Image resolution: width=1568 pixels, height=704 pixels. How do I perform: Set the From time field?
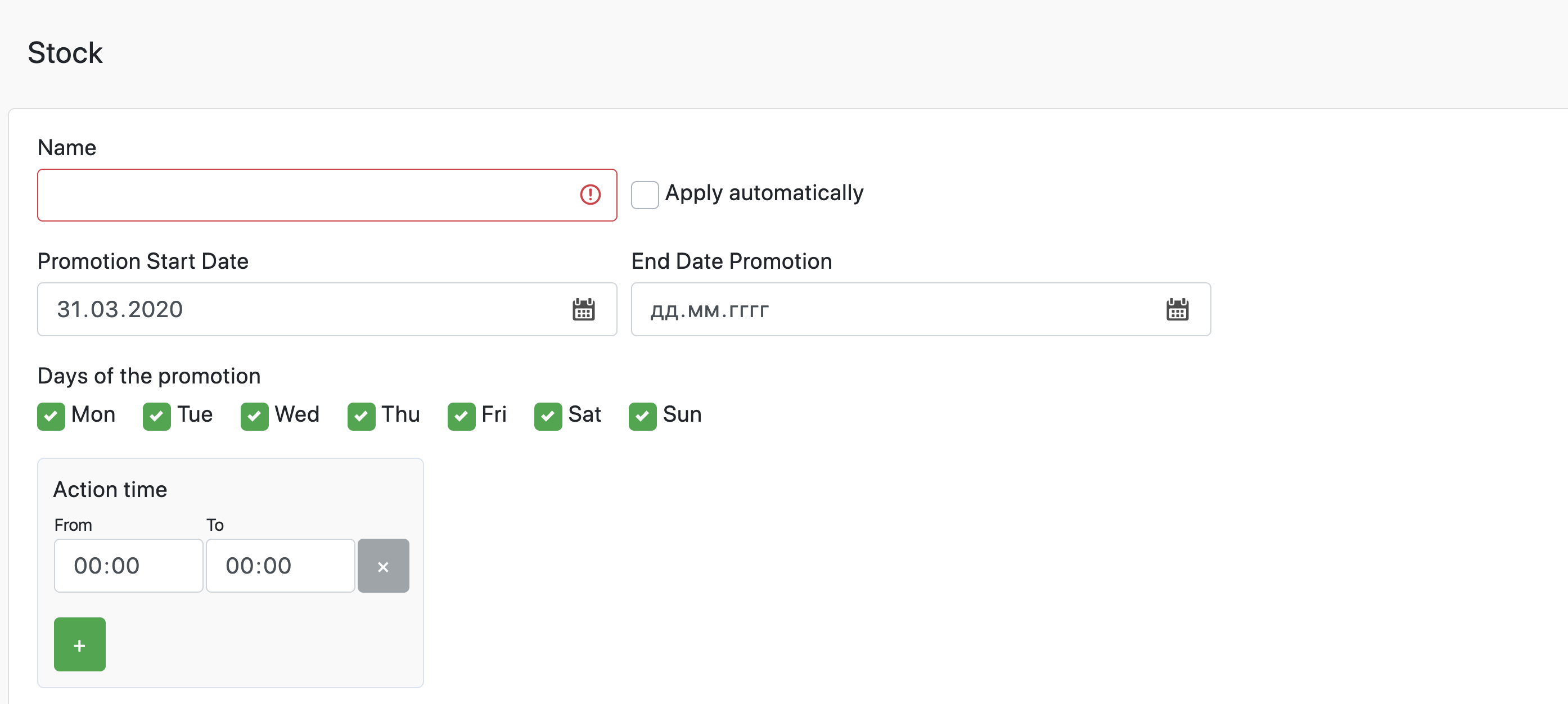(128, 566)
